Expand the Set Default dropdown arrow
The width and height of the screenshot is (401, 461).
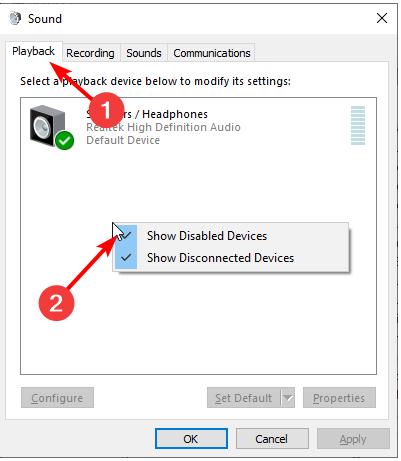point(288,398)
